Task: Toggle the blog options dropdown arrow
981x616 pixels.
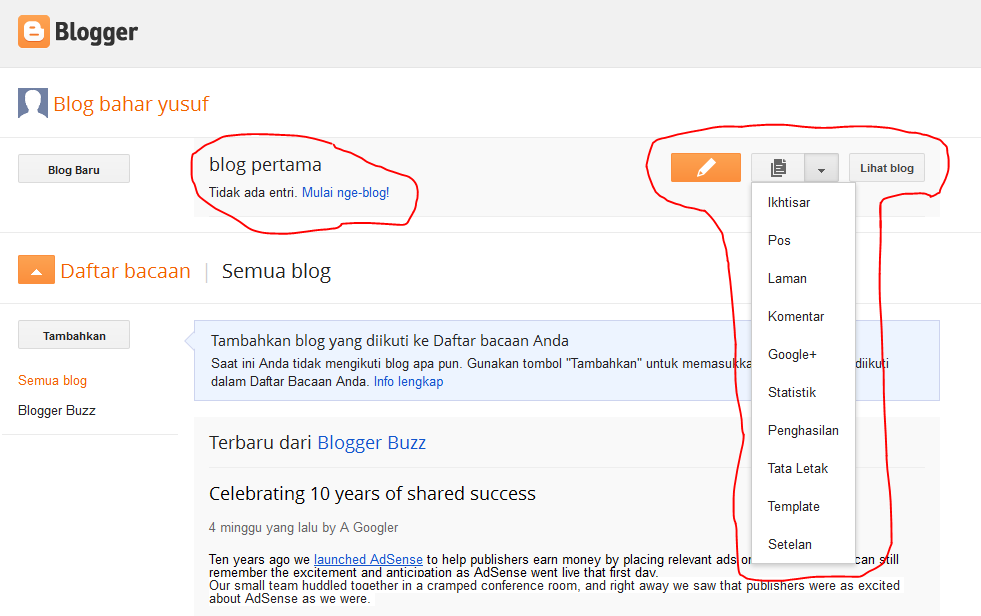Action: 821,168
